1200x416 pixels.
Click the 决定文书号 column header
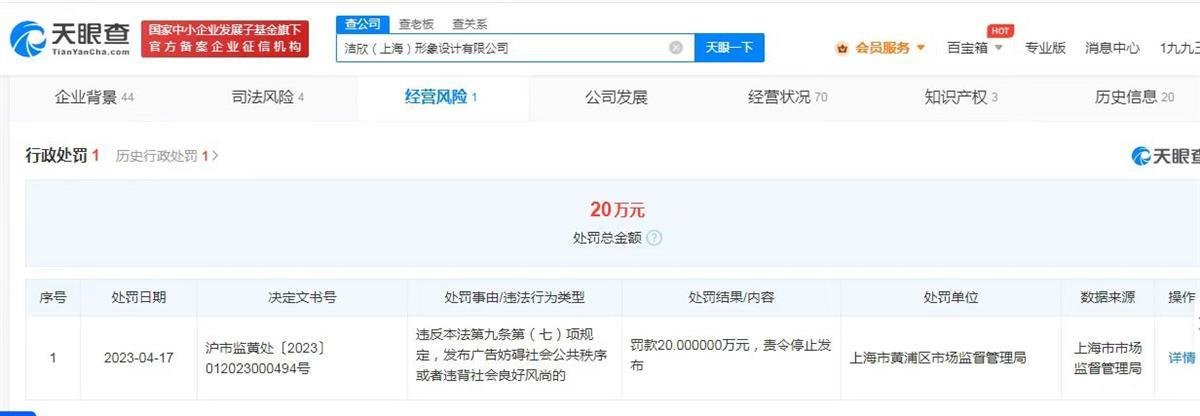(302, 297)
